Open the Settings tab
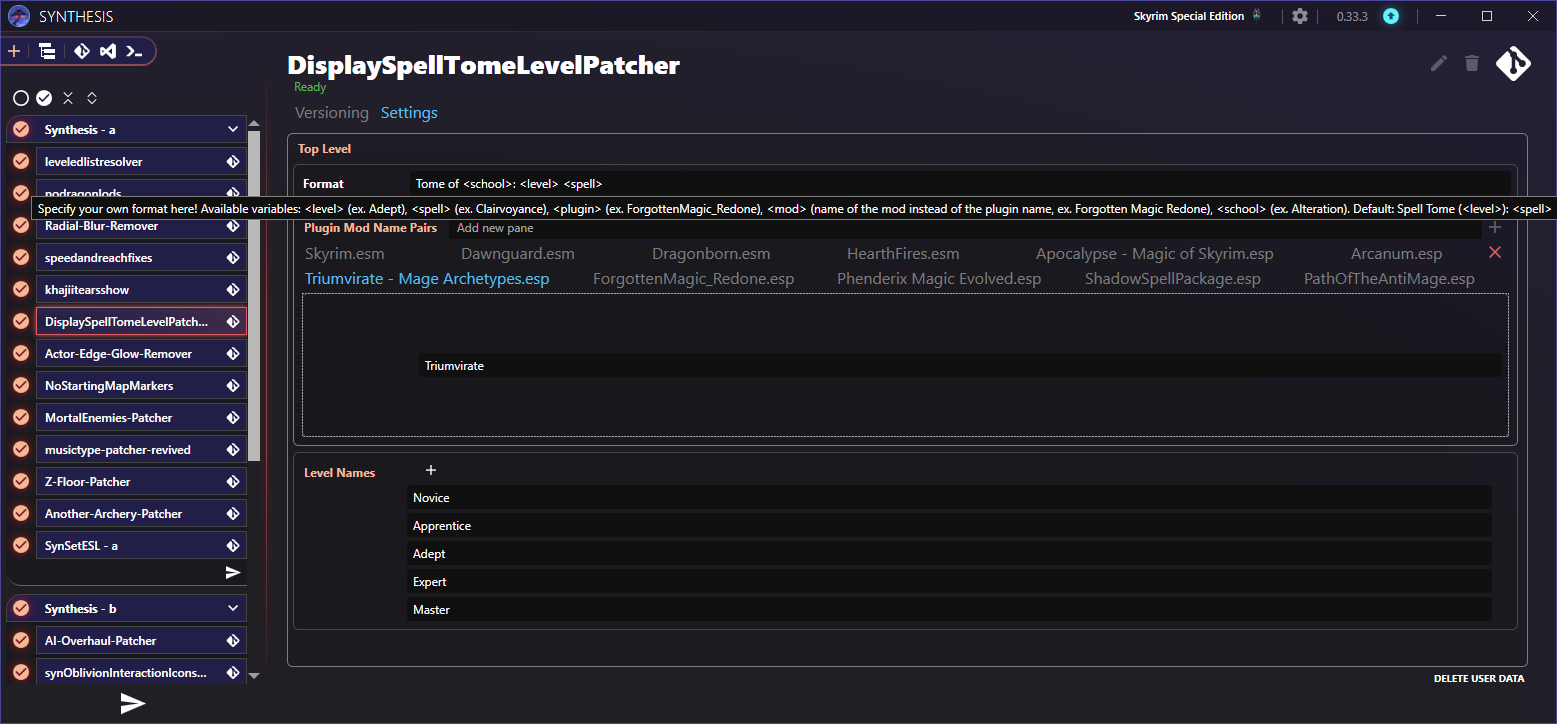This screenshot has height=724, width=1557. click(x=409, y=113)
